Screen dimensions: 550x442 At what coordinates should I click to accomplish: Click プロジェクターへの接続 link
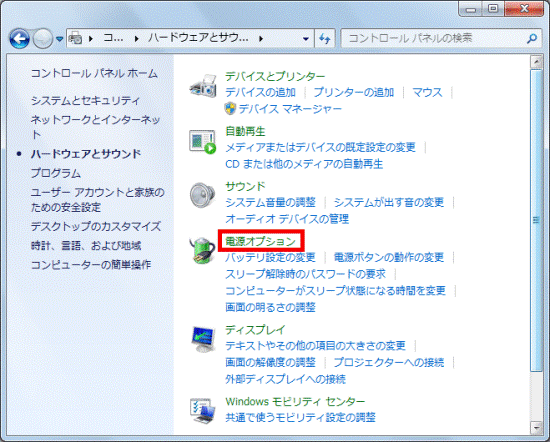[389, 362]
